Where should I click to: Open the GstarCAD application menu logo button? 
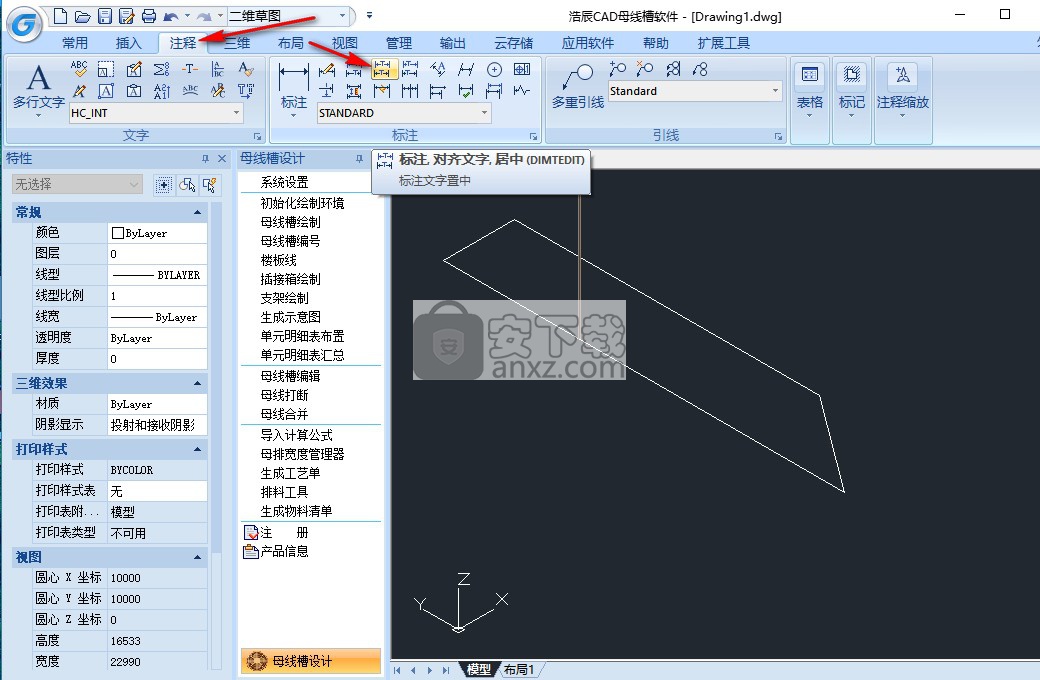click(25, 25)
